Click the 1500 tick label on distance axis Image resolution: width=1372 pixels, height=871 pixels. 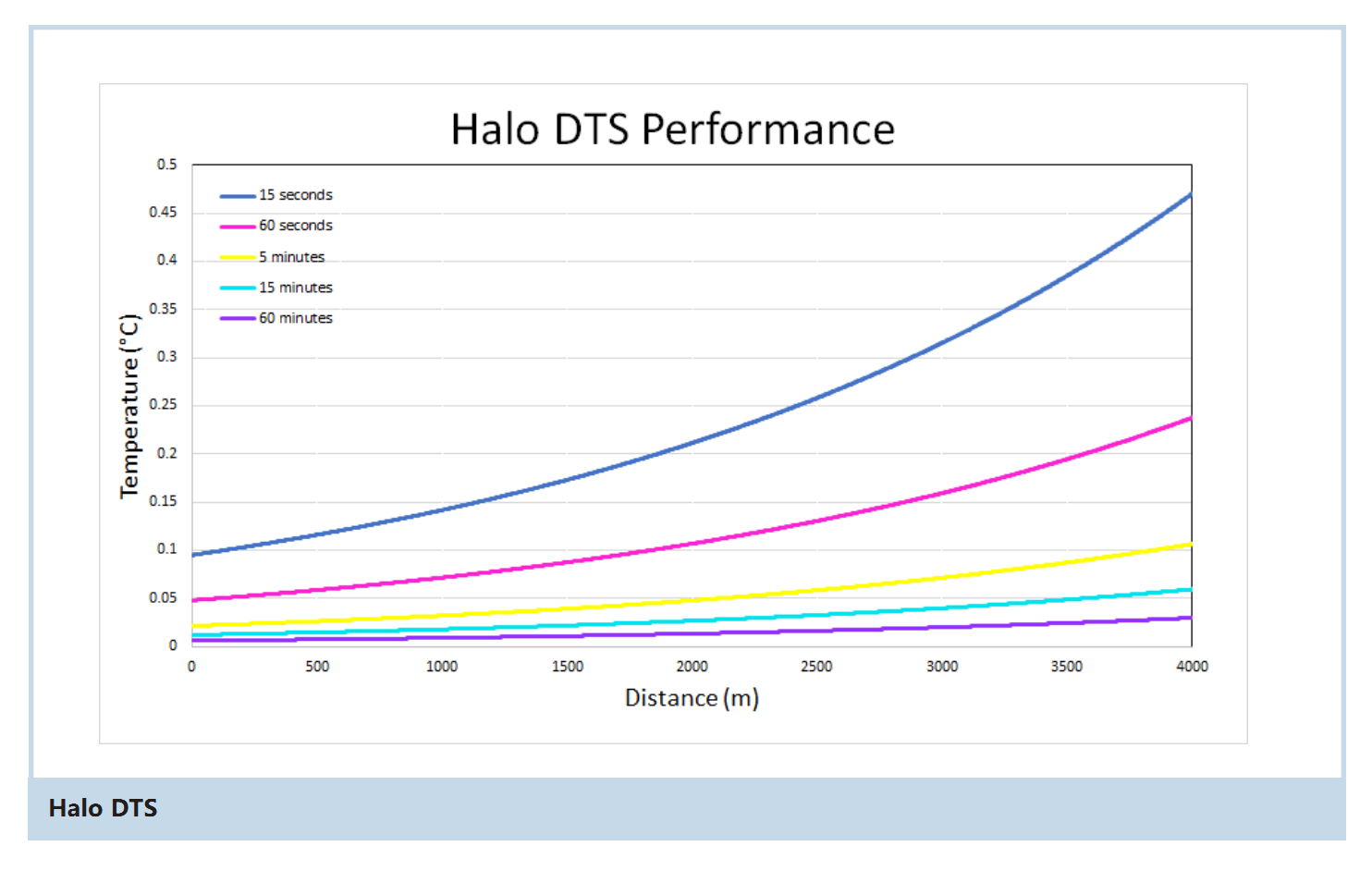pos(568,667)
